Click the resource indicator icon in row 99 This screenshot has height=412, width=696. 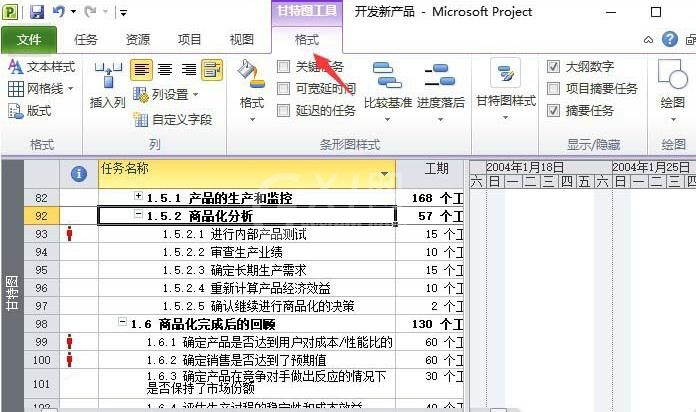69,342
